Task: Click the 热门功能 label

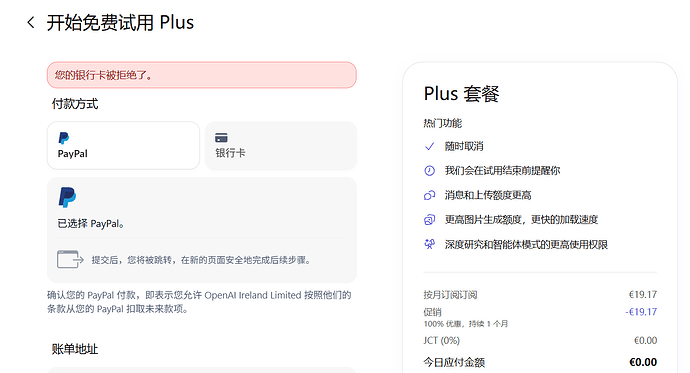Action: click(443, 123)
